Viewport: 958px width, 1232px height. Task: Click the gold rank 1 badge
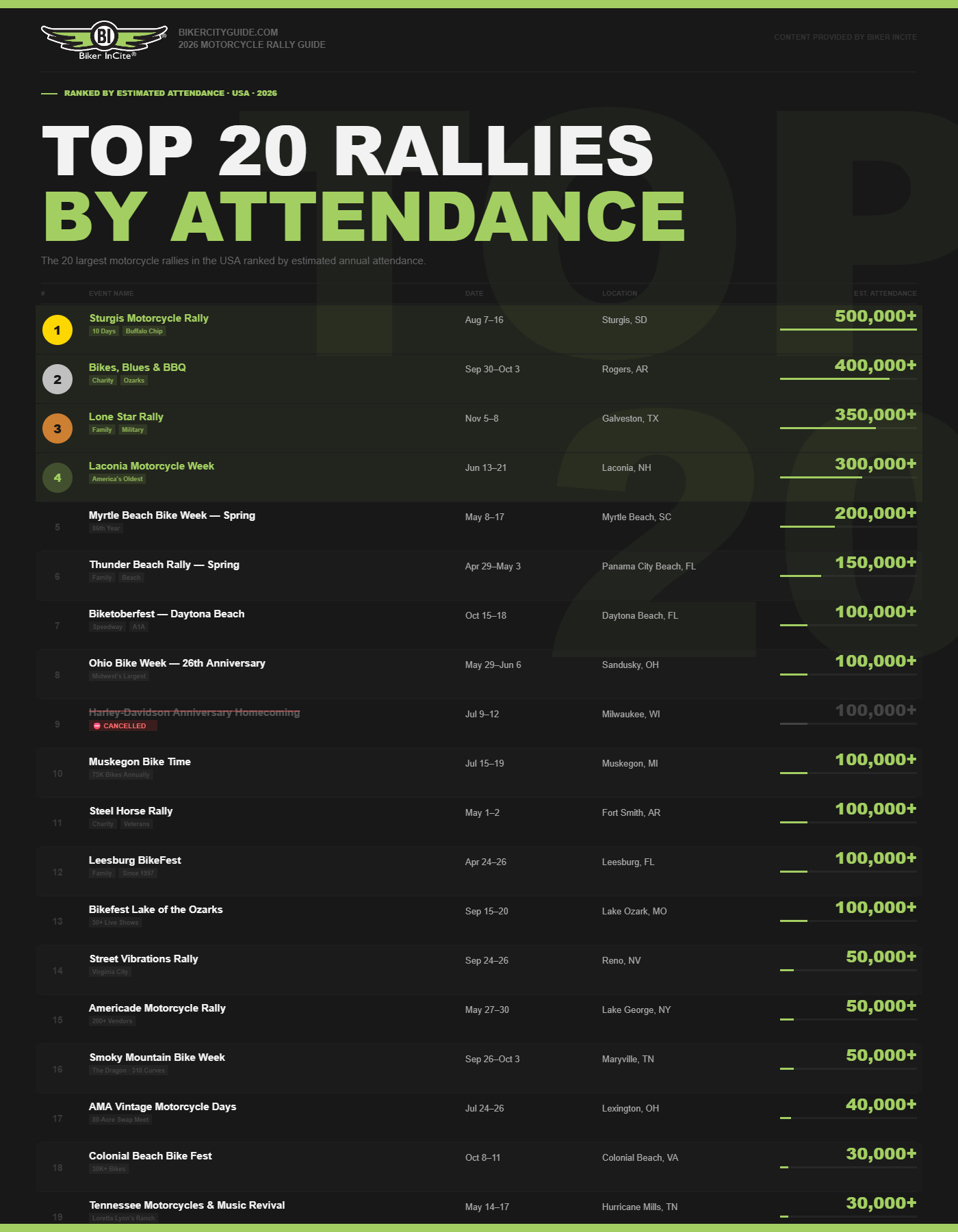click(57, 330)
